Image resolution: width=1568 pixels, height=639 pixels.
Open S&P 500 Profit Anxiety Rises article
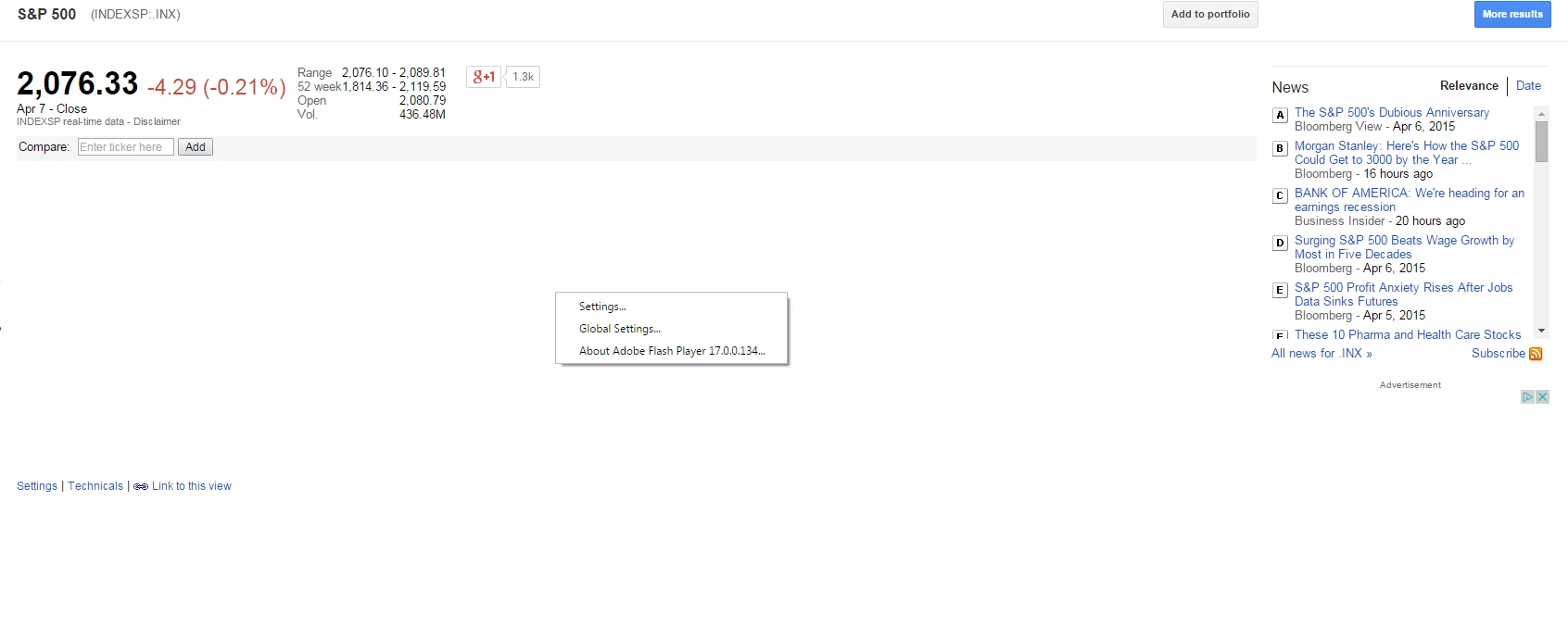pyautogui.click(x=1404, y=294)
